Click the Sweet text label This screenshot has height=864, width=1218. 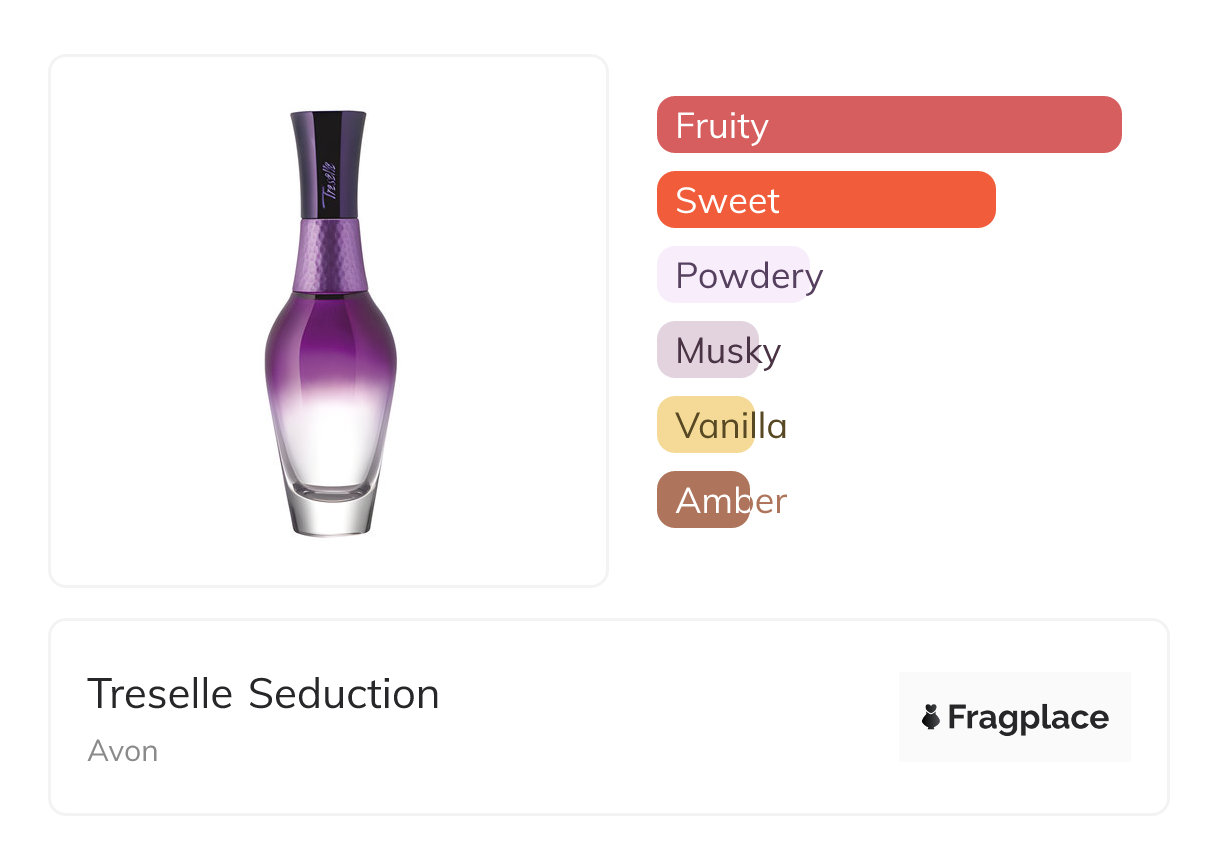pyautogui.click(x=727, y=201)
